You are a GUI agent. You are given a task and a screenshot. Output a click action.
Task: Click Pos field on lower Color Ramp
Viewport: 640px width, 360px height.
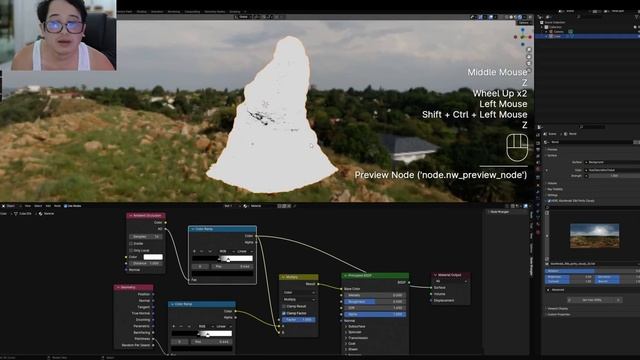(212, 342)
